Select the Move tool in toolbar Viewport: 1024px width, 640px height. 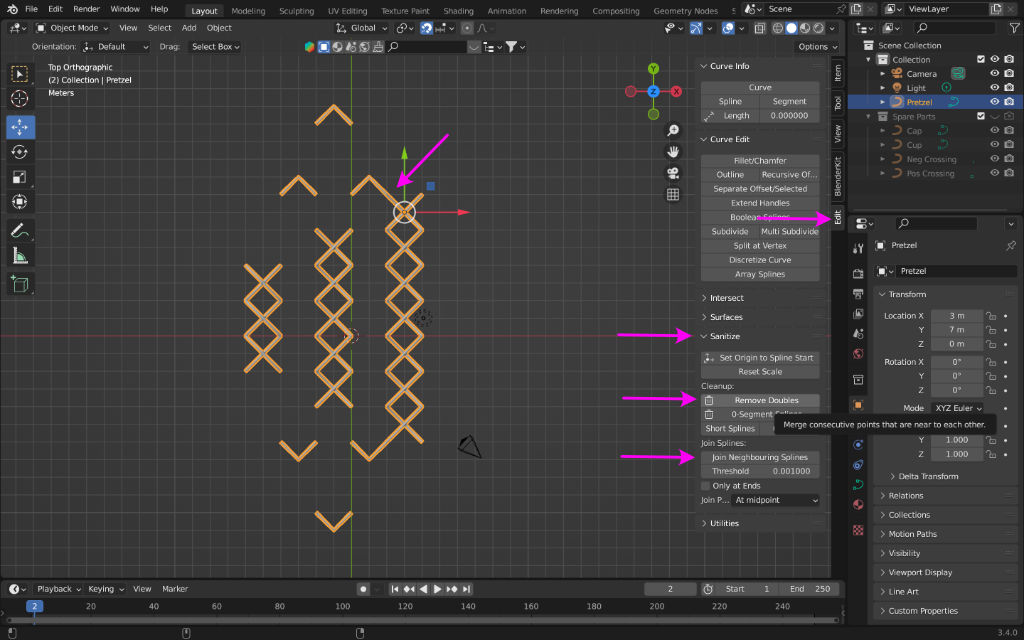(x=20, y=127)
